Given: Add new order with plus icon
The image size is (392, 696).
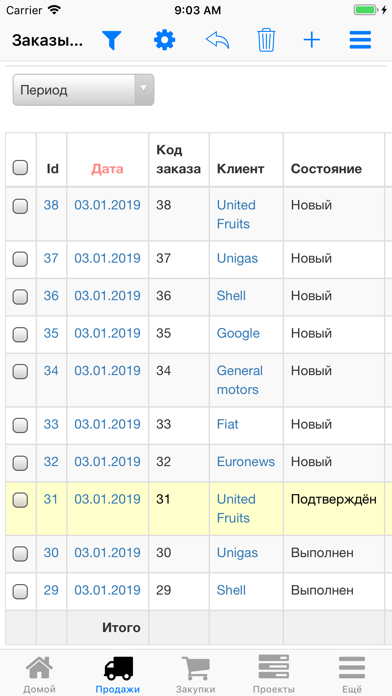Looking at the screenshot, I should 312,40.
